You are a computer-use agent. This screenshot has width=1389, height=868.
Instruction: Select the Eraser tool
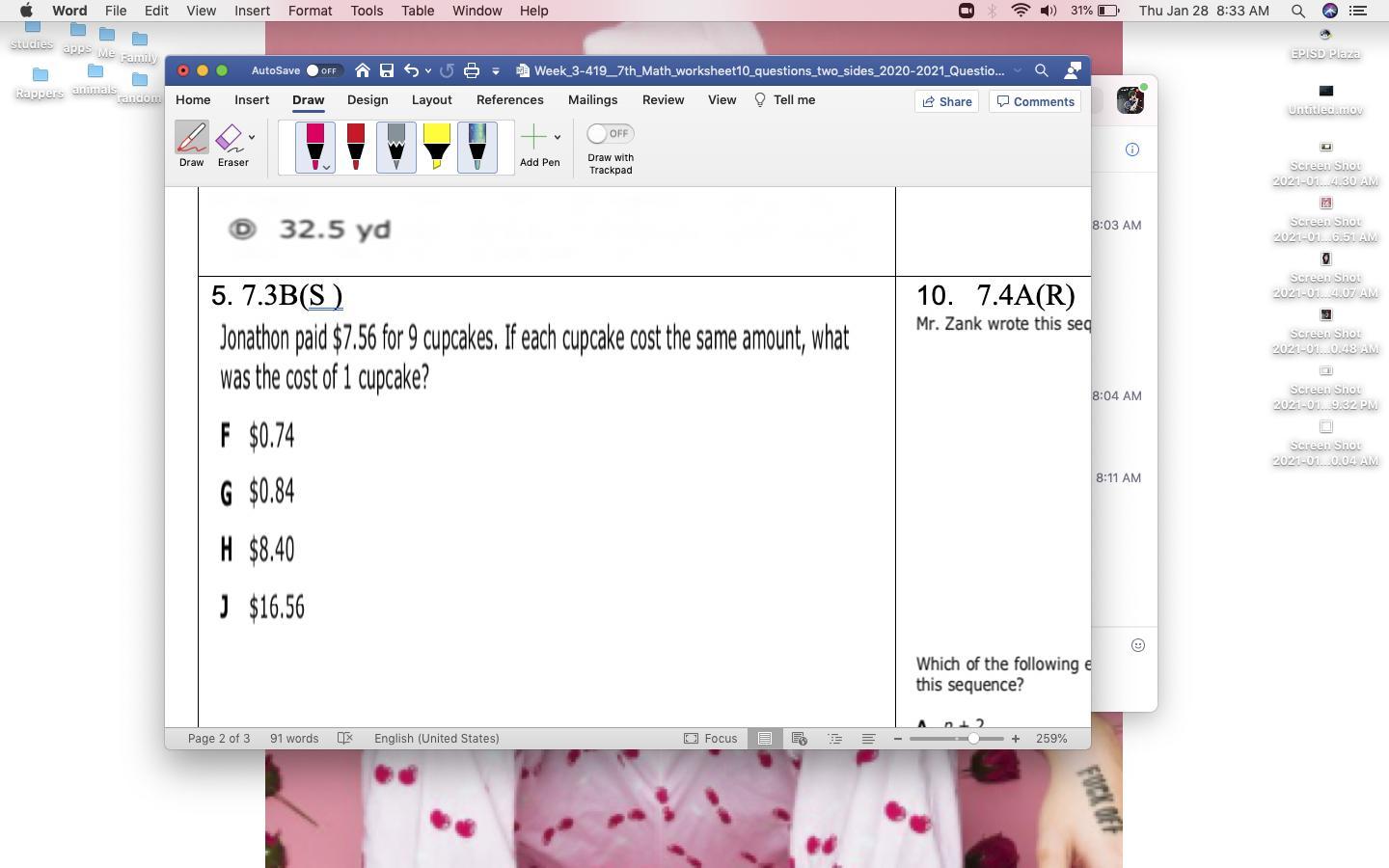click(x=229, y=140)
